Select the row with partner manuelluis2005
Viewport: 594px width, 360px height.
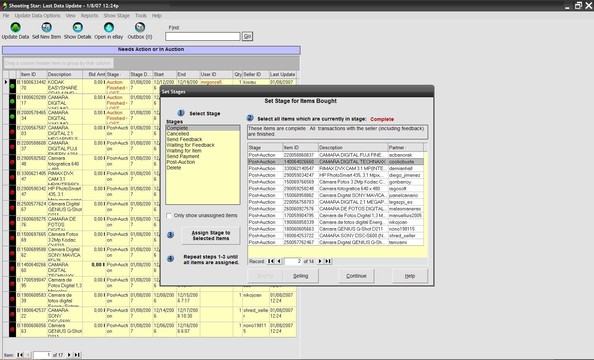(x=336, y=215)
